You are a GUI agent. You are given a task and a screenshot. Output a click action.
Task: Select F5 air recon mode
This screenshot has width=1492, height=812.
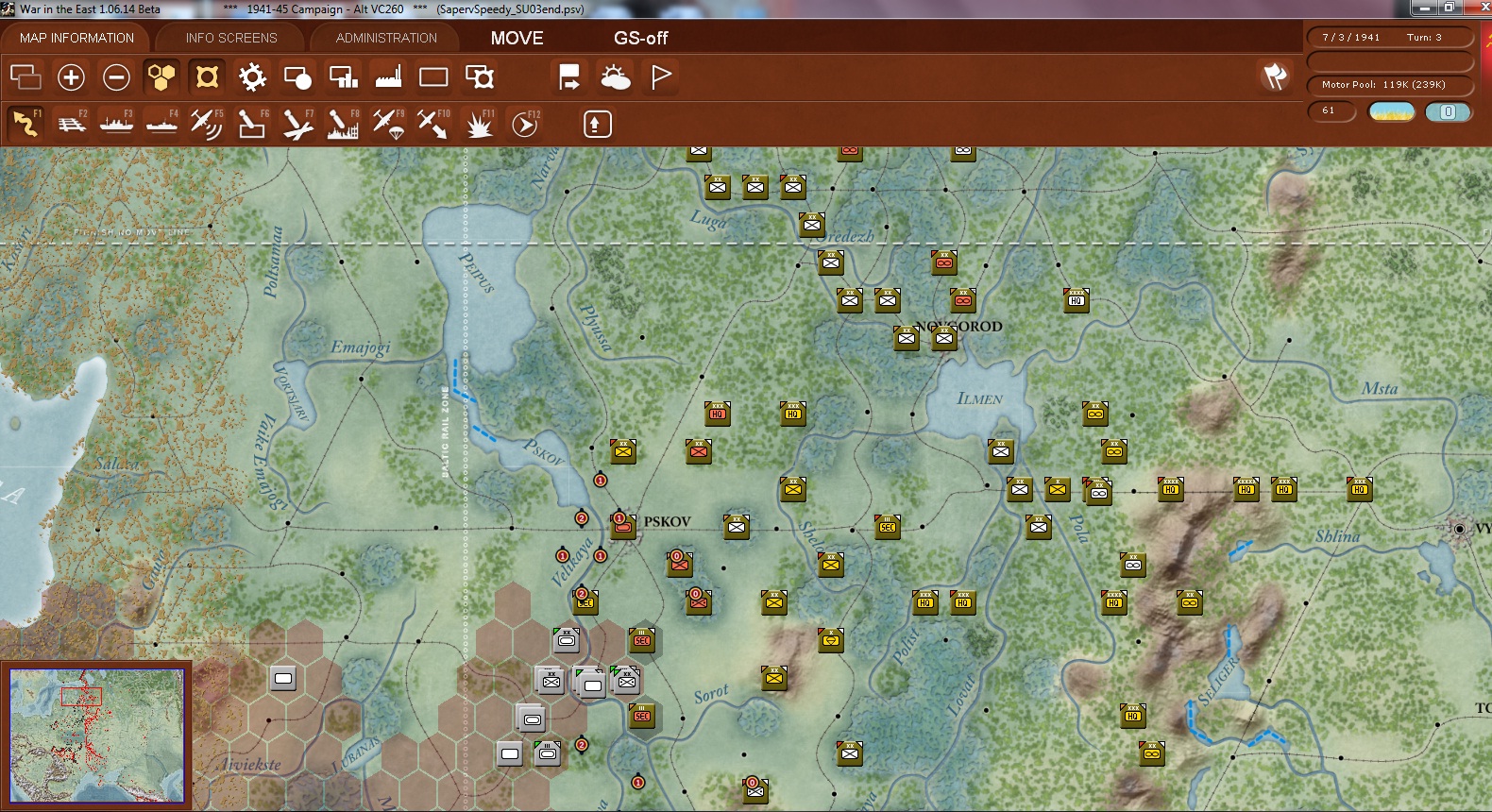207,124
